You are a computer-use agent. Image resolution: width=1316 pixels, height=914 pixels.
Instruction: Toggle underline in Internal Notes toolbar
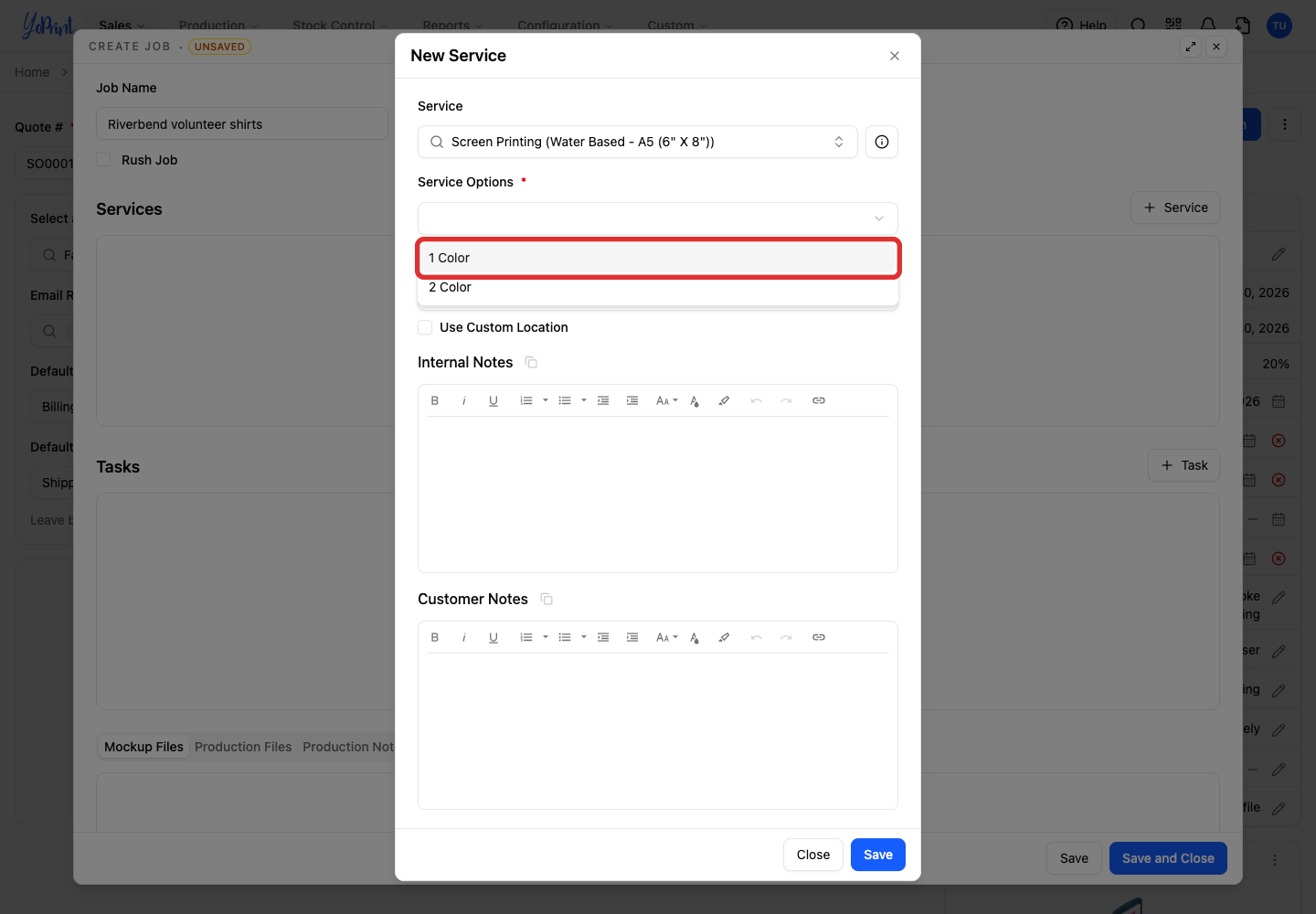click(493, 400)
